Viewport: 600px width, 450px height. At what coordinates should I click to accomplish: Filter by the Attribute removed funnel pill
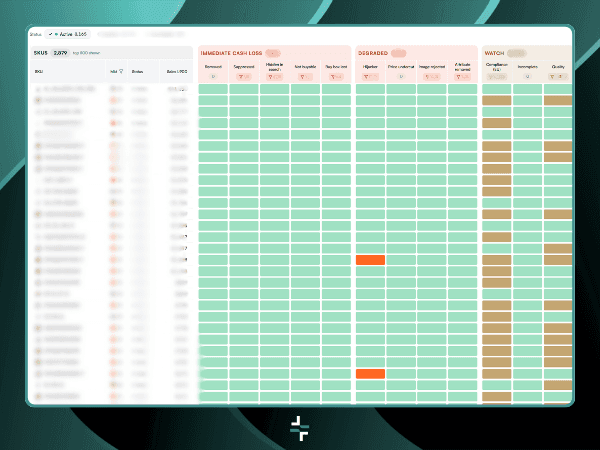[x=462, y=77]
